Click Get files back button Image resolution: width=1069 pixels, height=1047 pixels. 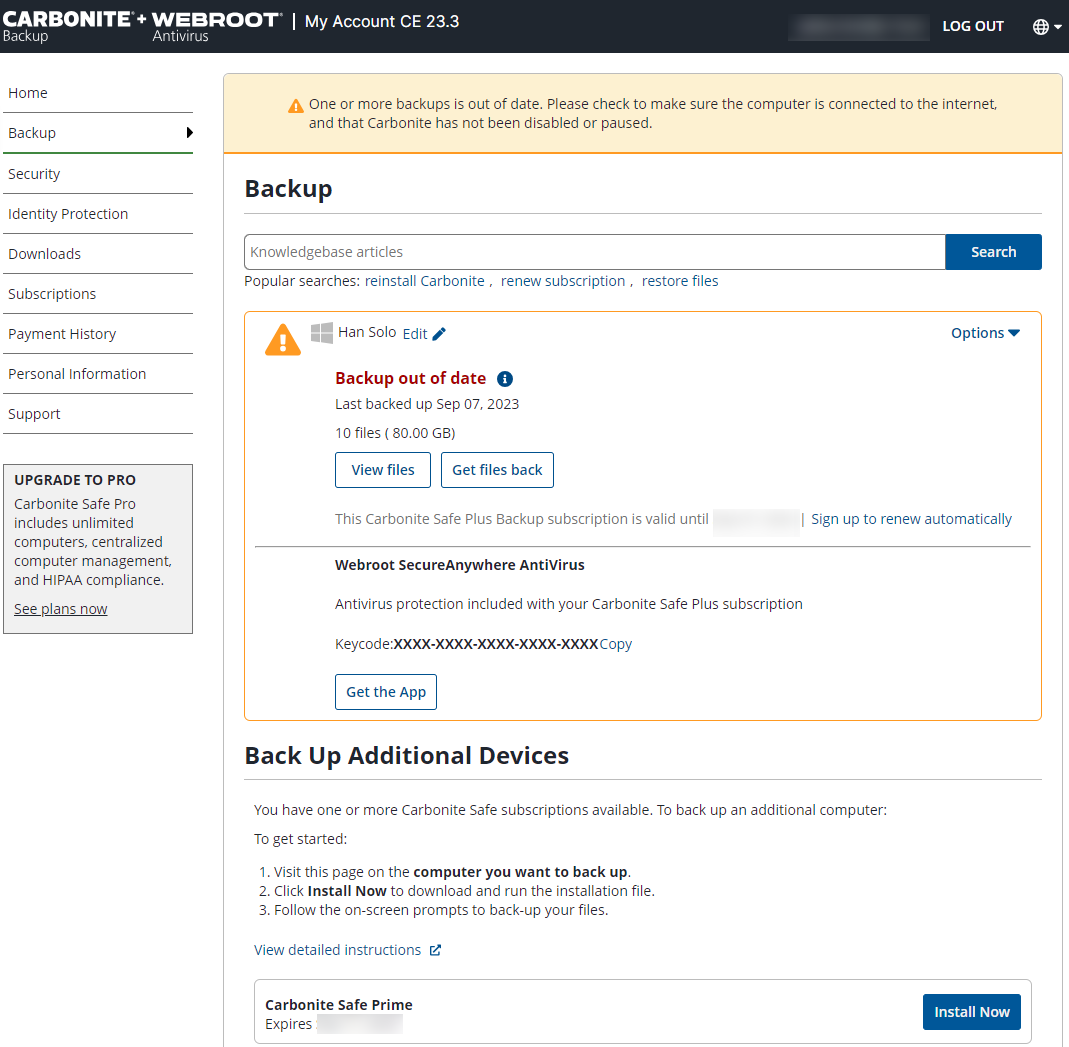click(x=497, y=470)
